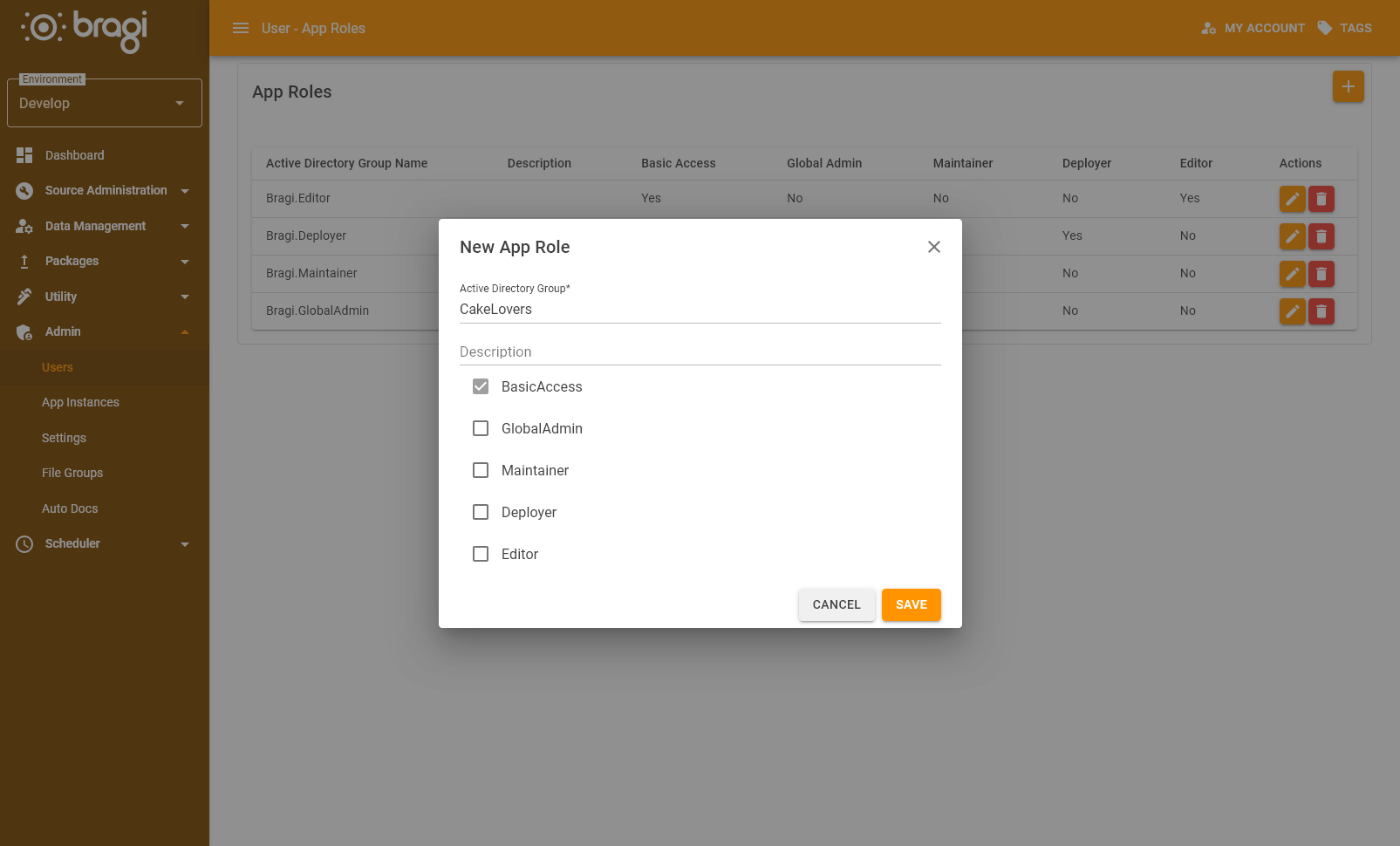Click Active Directory Group Name column header
This screenshot has height=846, width=1400.
click(x=346, y=163)
